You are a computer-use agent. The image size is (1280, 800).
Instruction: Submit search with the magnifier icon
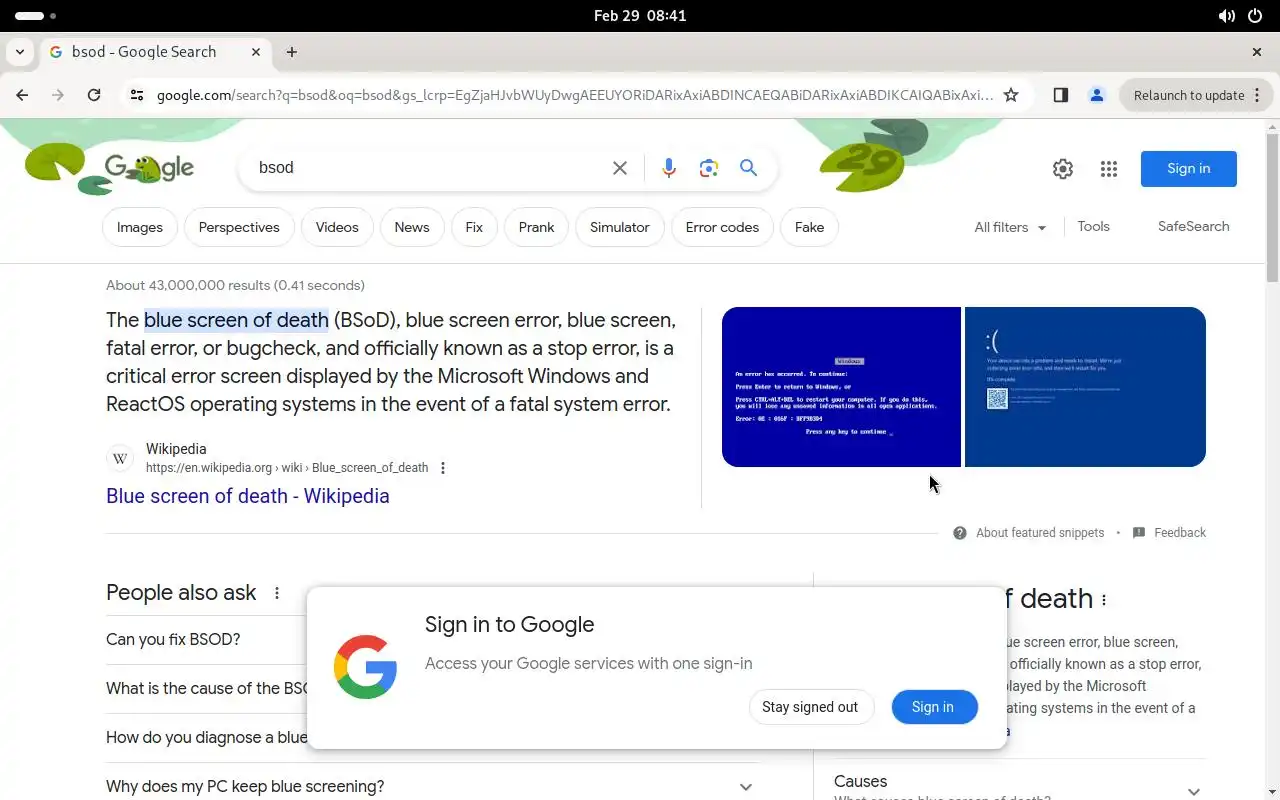(748, 168)
